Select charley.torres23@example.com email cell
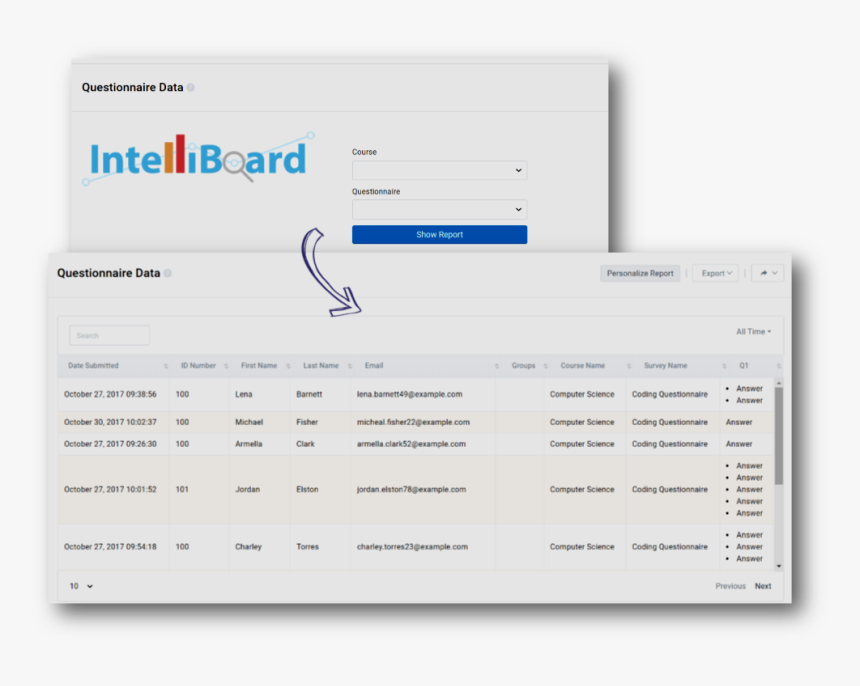Viewport: 860px width, 686px height. click(412, 547)
